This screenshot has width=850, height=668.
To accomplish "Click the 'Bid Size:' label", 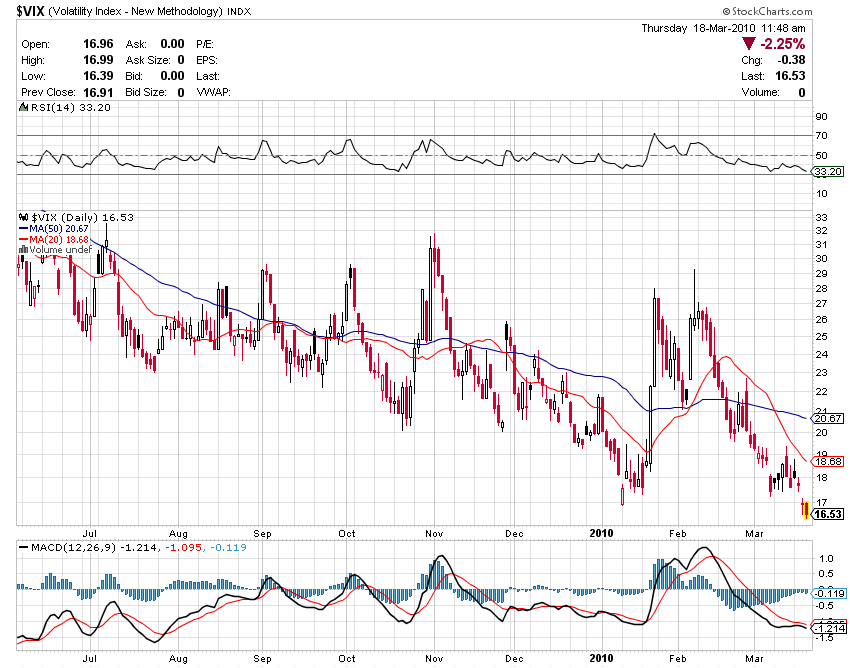I will pyautogui.click(x=146, y=92).
